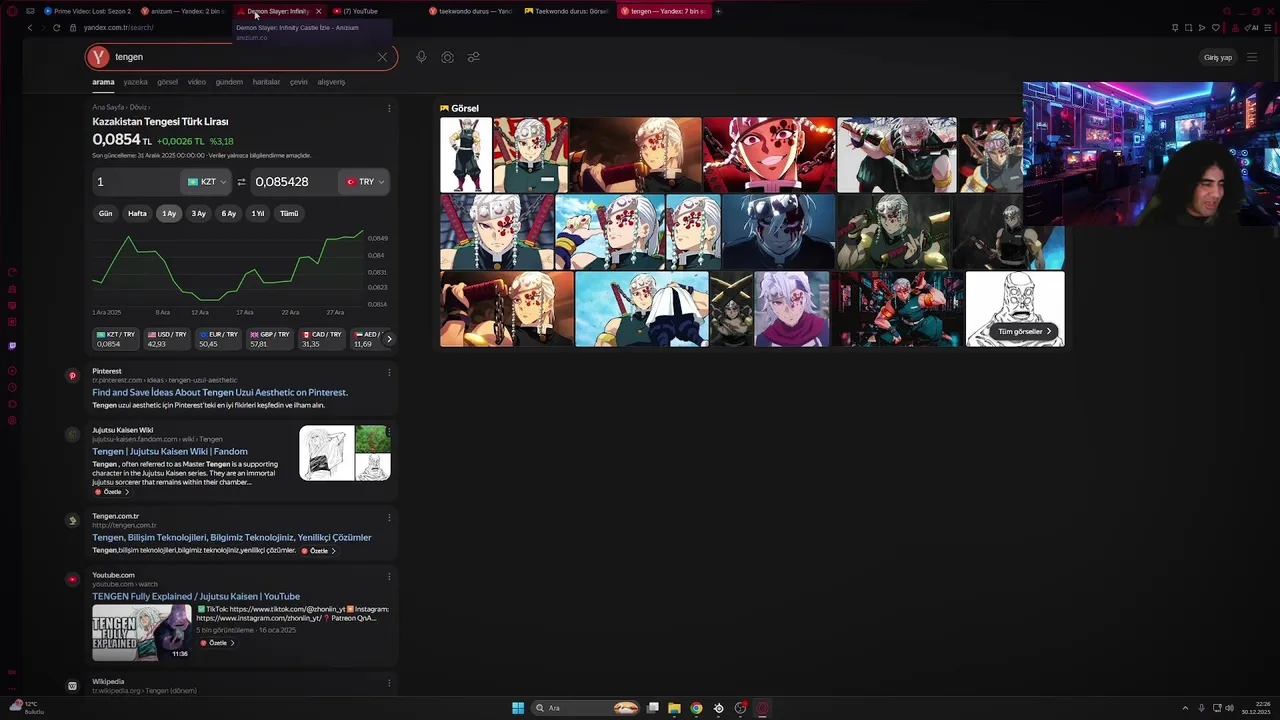
Task: Select the Tümü chart range
Action: pos(289,213)
